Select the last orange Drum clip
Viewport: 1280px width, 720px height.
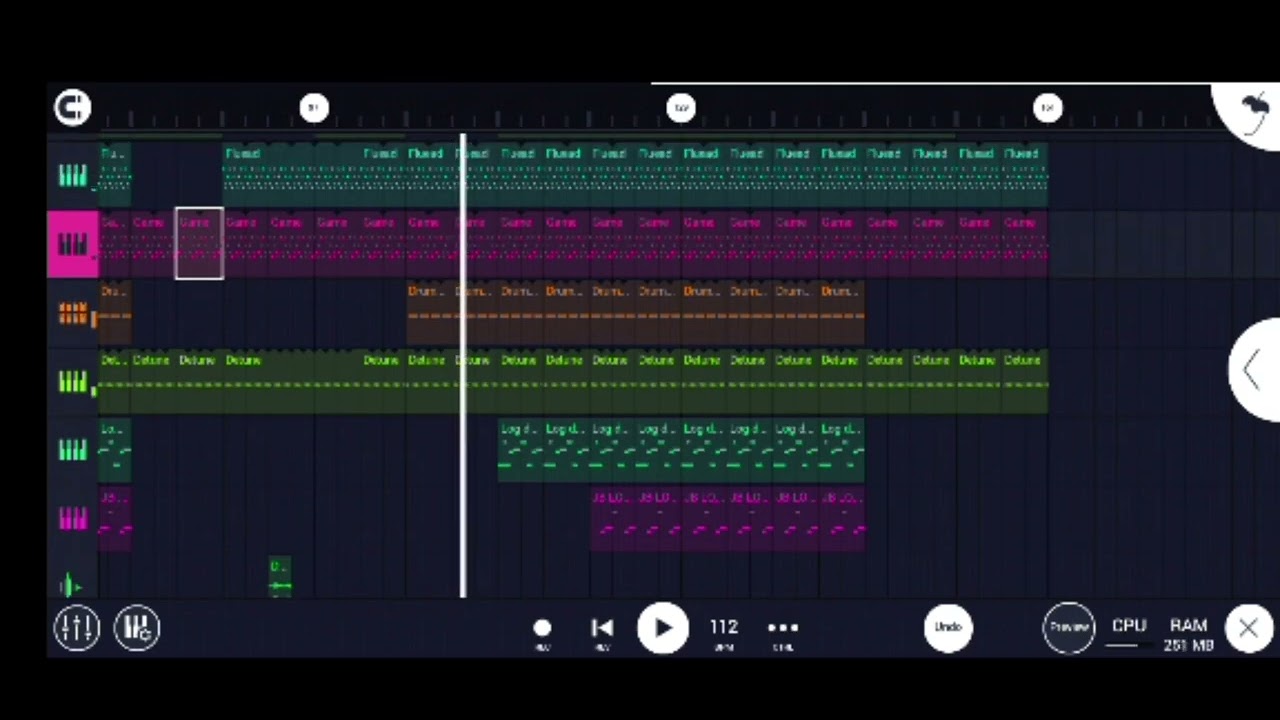[842, 313]
